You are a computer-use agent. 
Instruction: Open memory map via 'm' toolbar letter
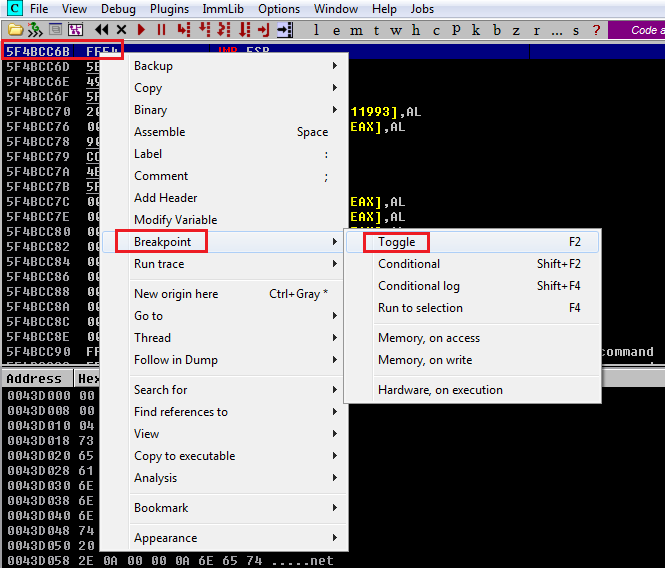tap(356, 30)
